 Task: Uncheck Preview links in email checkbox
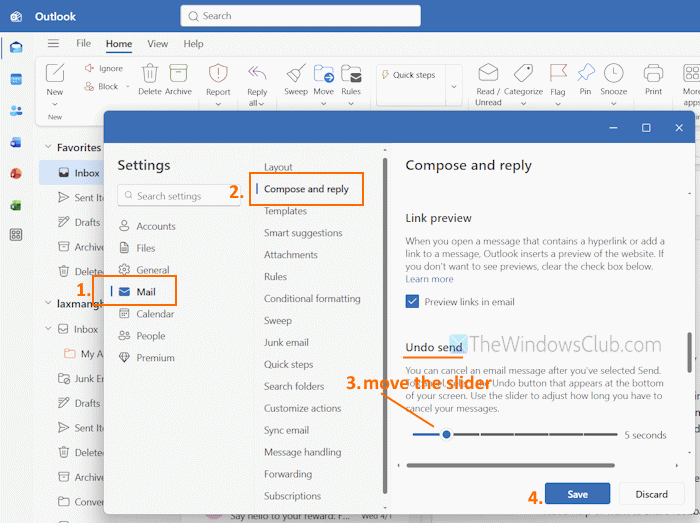coord(412,302)
